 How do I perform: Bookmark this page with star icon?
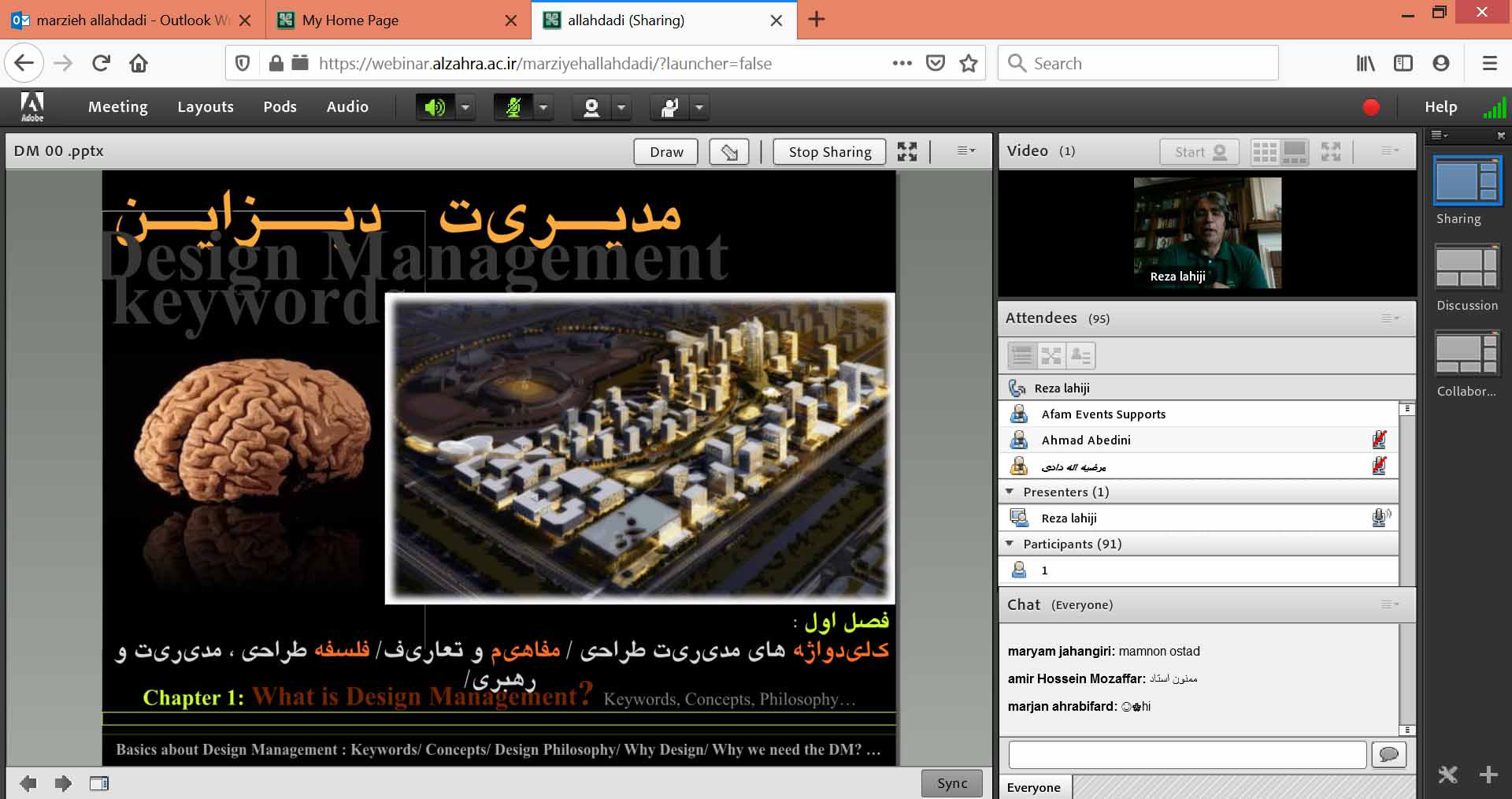pyautogui.click(x=969, y=63)
